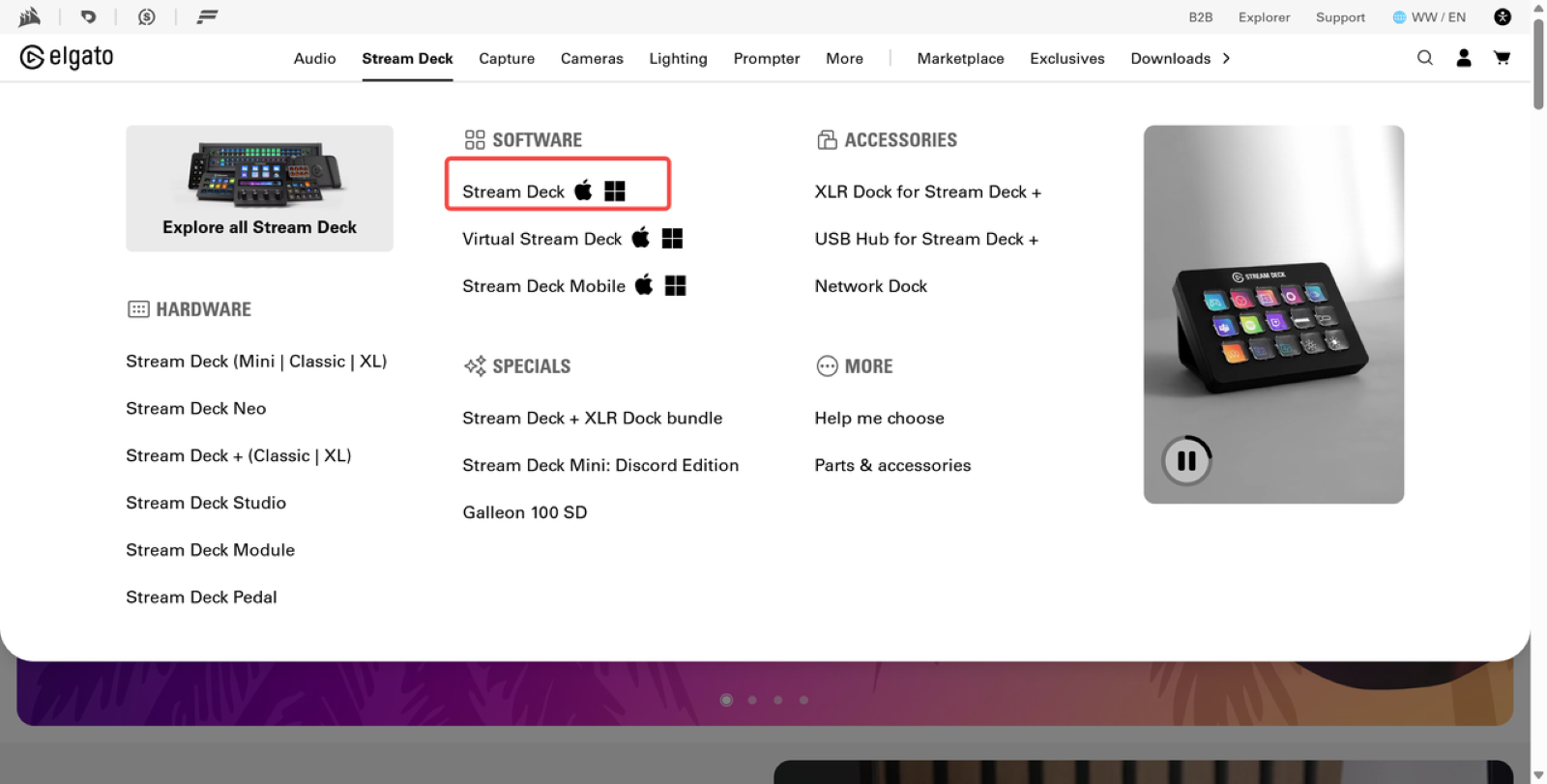Viewport: 1547px width, 784px height.
Task: Switch to the Capture nav tab
Action: 507,58
